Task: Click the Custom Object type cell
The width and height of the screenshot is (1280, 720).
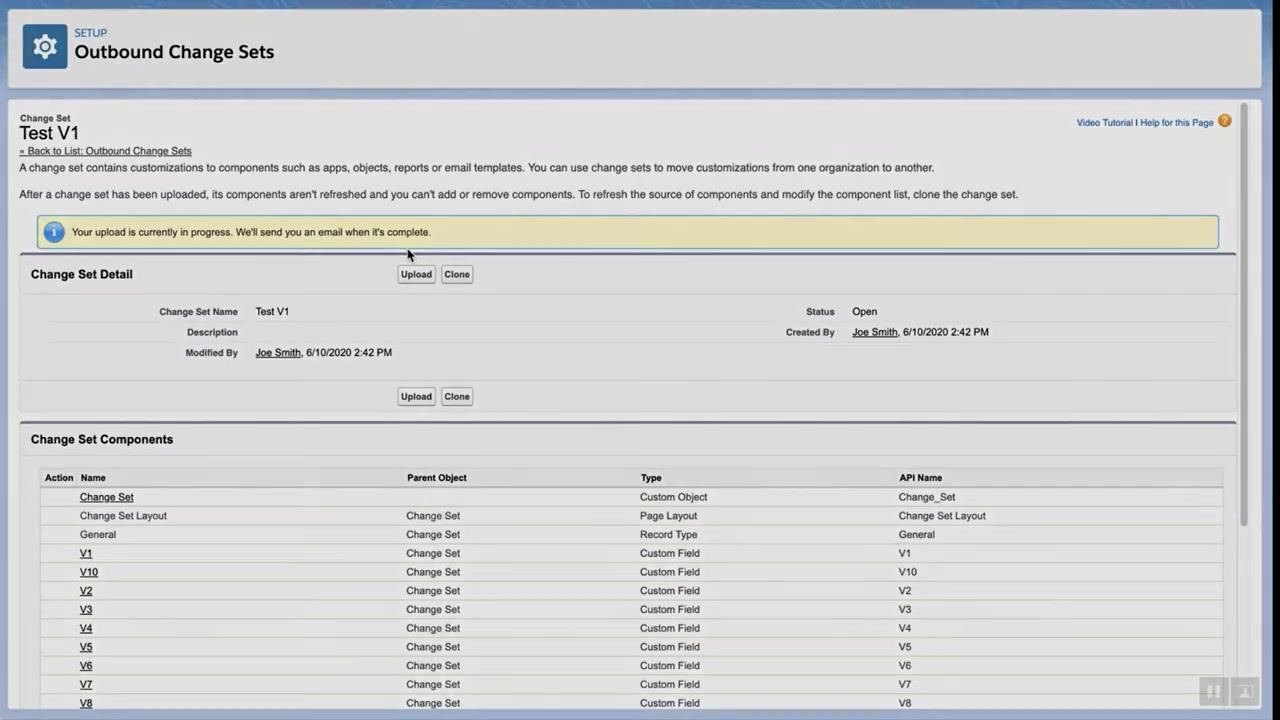Action: tap(673, 497)
